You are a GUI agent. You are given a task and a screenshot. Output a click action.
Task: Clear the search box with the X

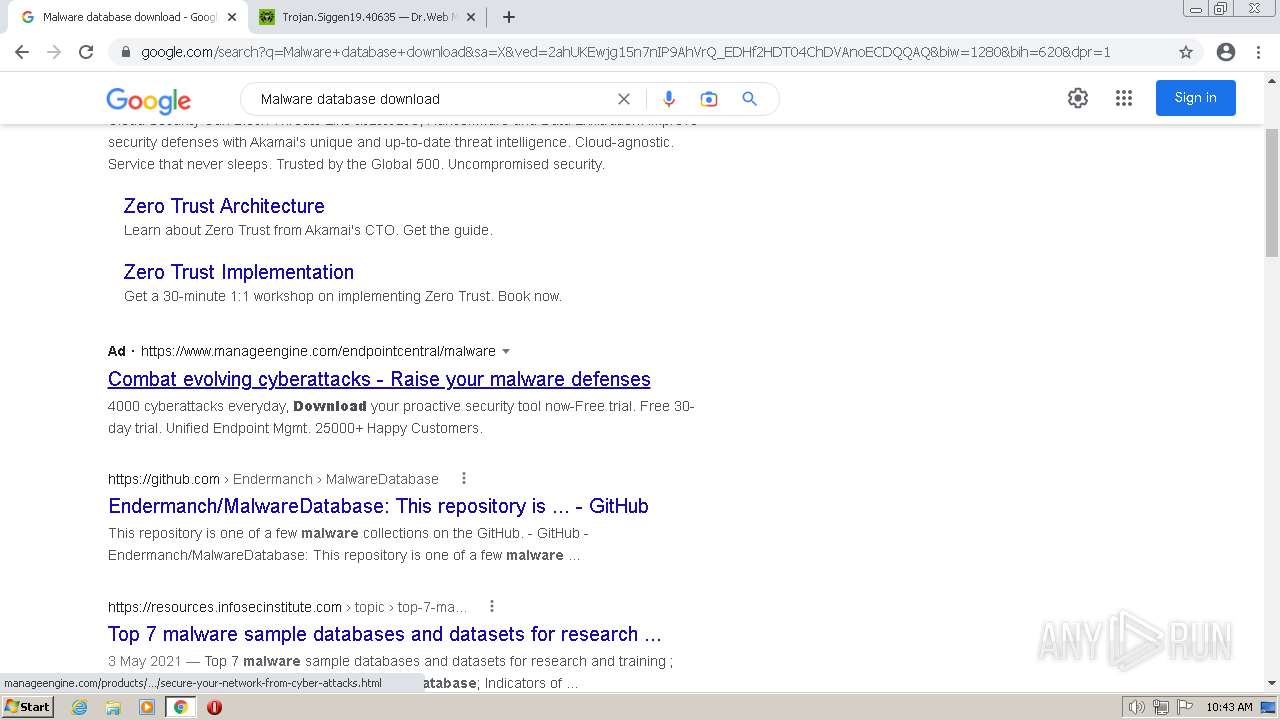(624, 99)
